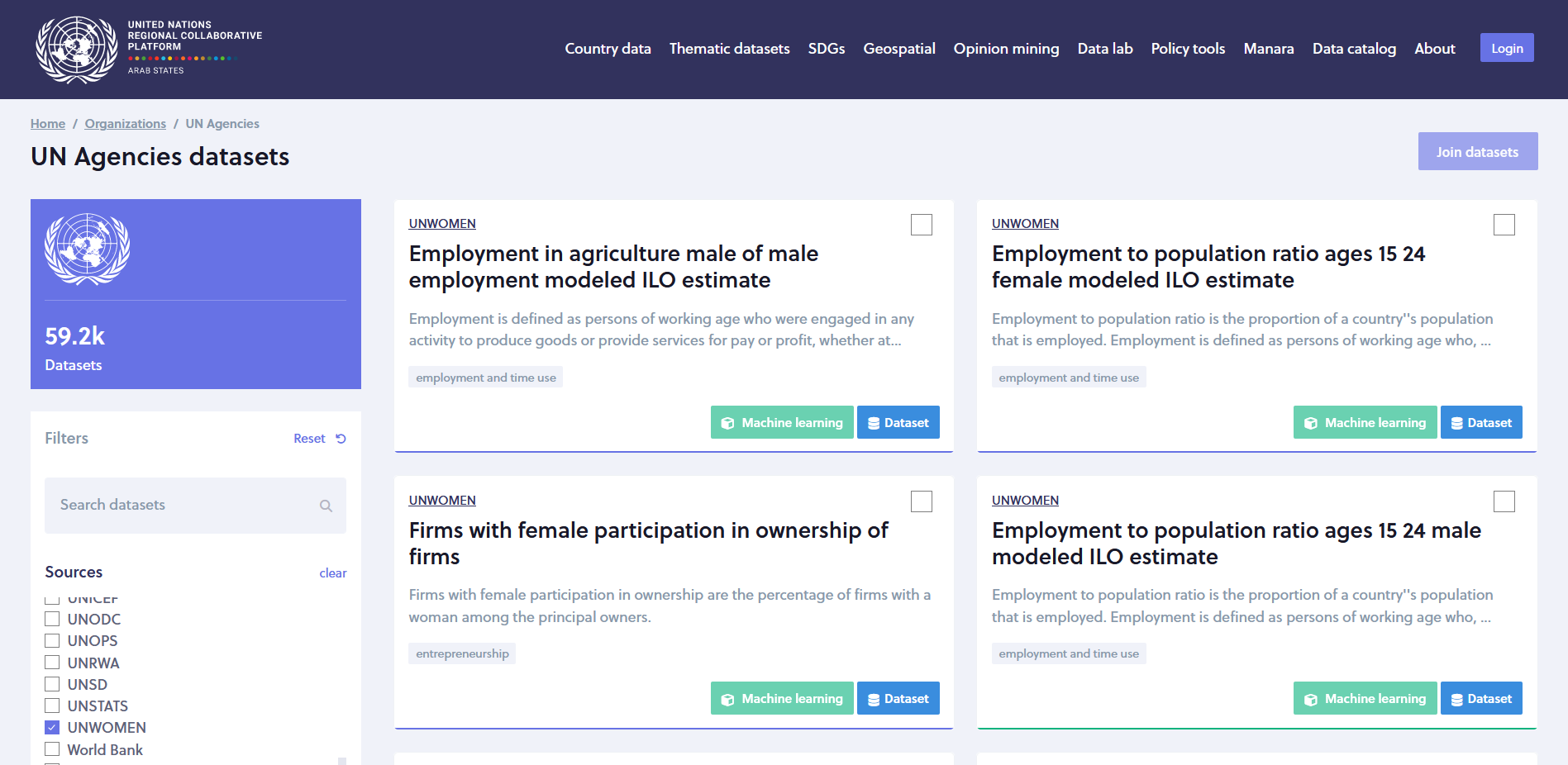Open Machine learning for Employment in agriculture male

pyautogui.click(x=782, y=423)
